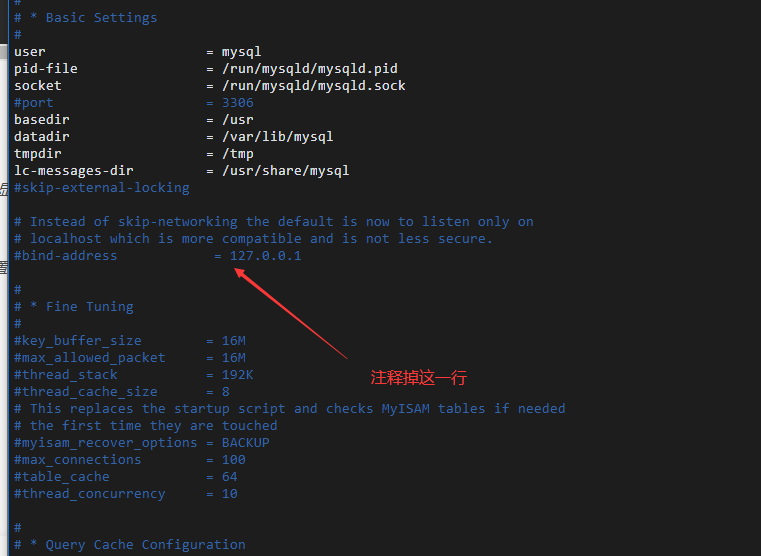Place cursor on #max_connections line
This screenshot has height=556, width=761.
coord(77,460)
